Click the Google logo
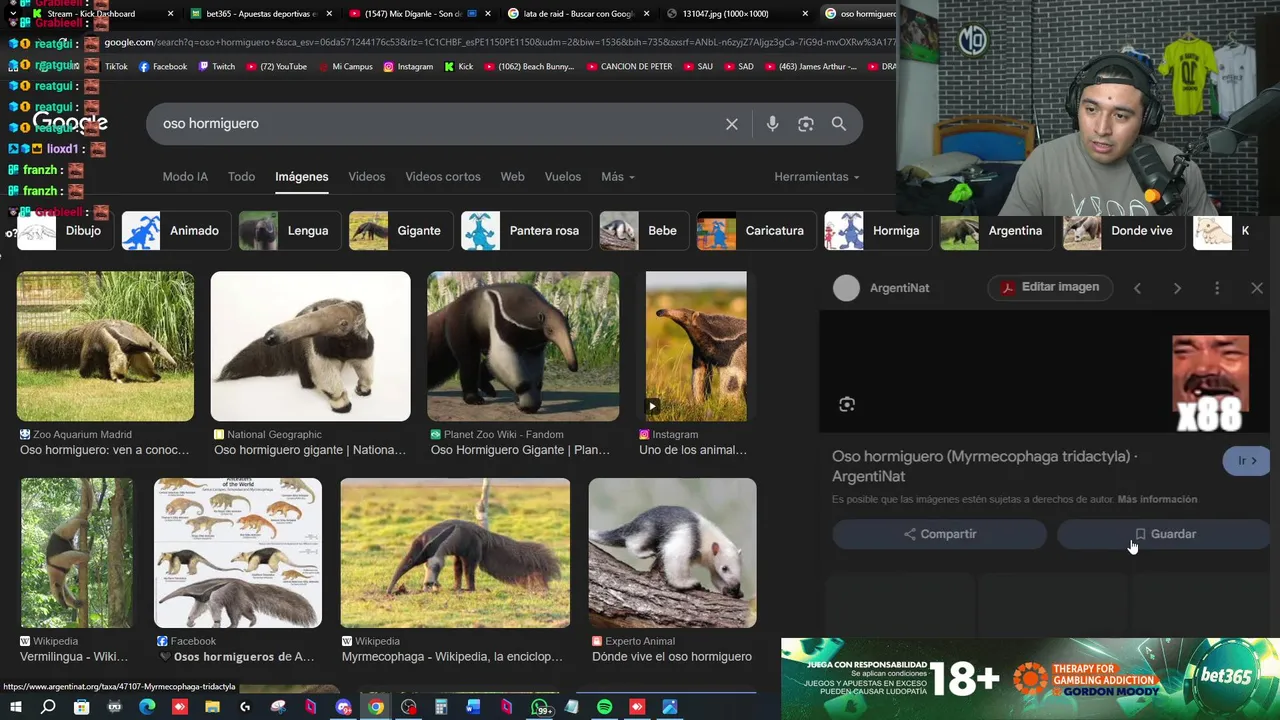This screenshot has width=1280, height=720. 70,124
